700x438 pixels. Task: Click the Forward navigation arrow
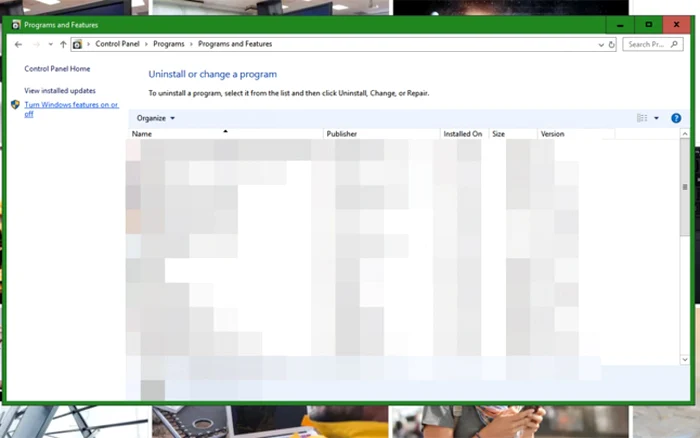[x=36, y=44]
